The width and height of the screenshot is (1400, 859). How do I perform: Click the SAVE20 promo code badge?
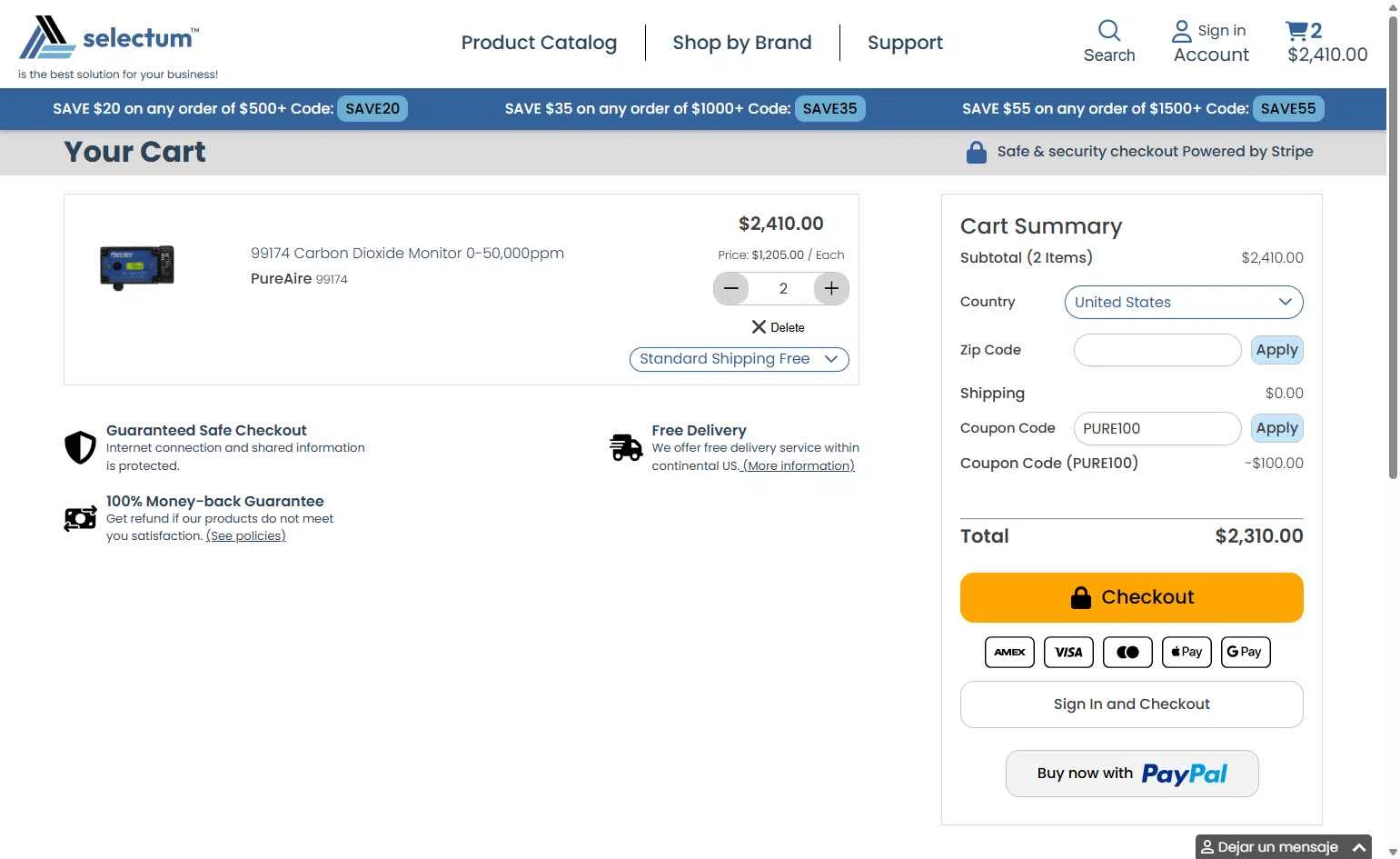click(x=372, y=109)
